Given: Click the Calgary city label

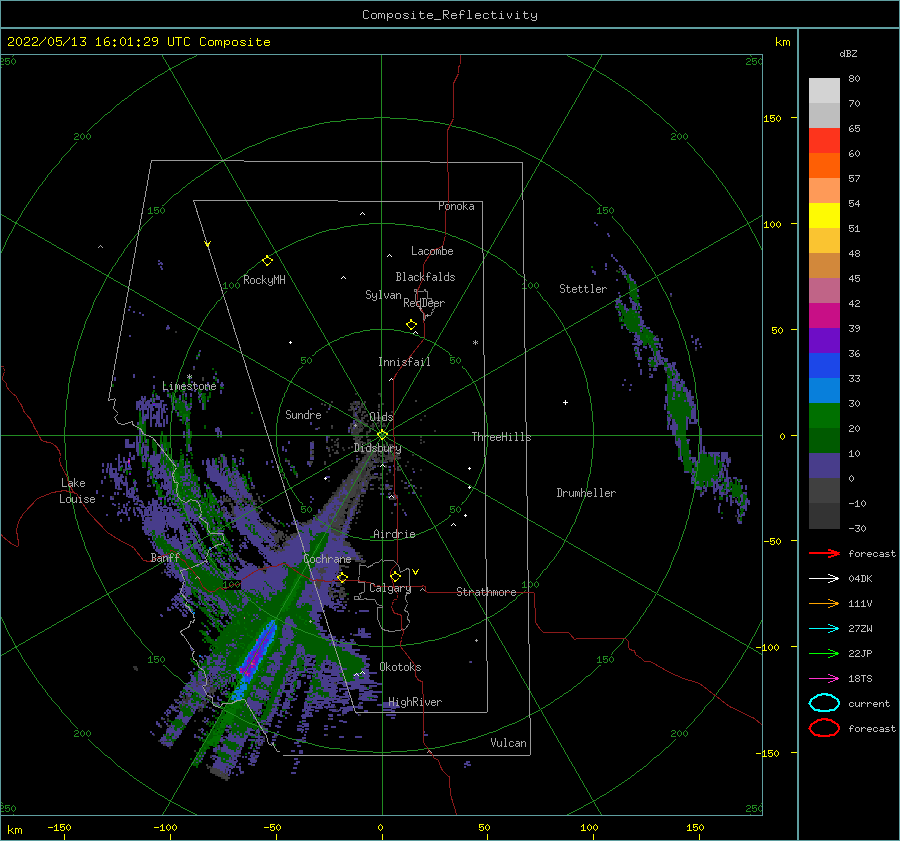Looking at the screenshot, I should point(390,588).
